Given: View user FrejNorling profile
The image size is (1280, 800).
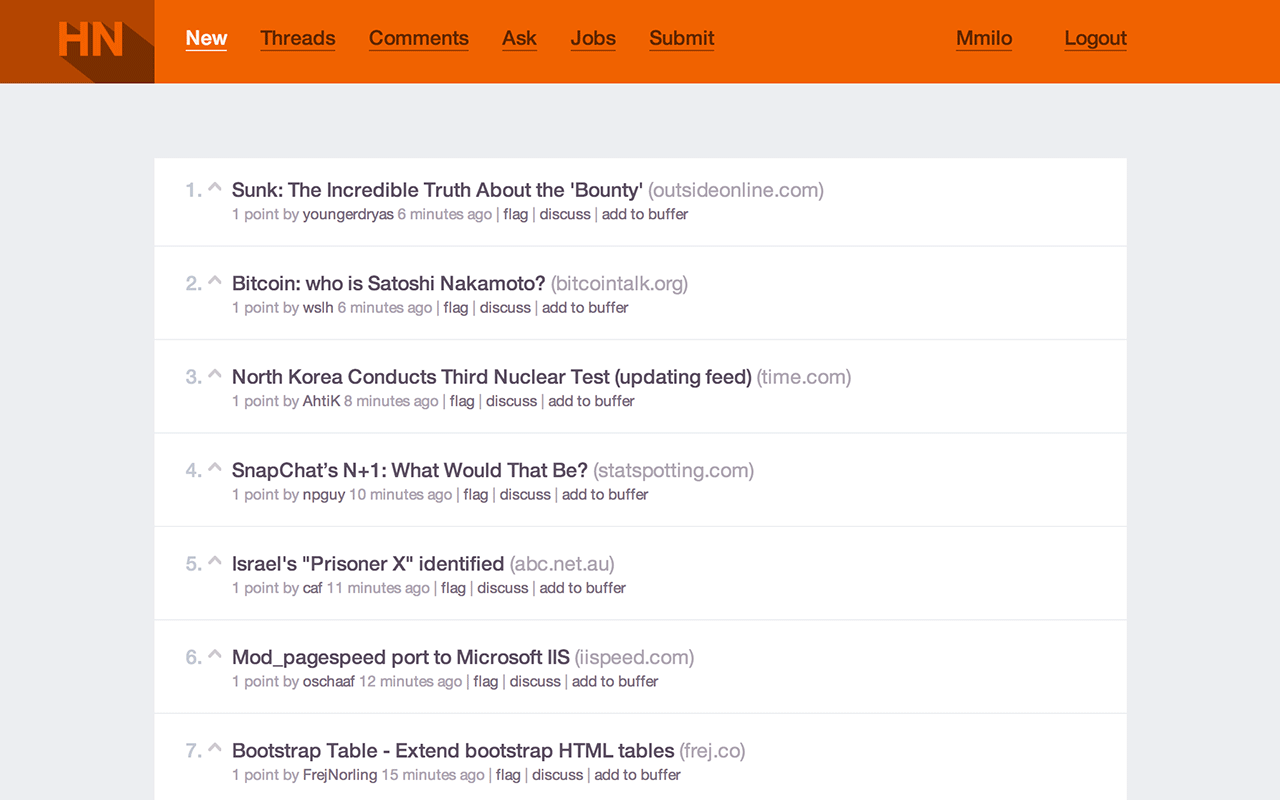Looking at the screenshot, I should click(340, 775).
